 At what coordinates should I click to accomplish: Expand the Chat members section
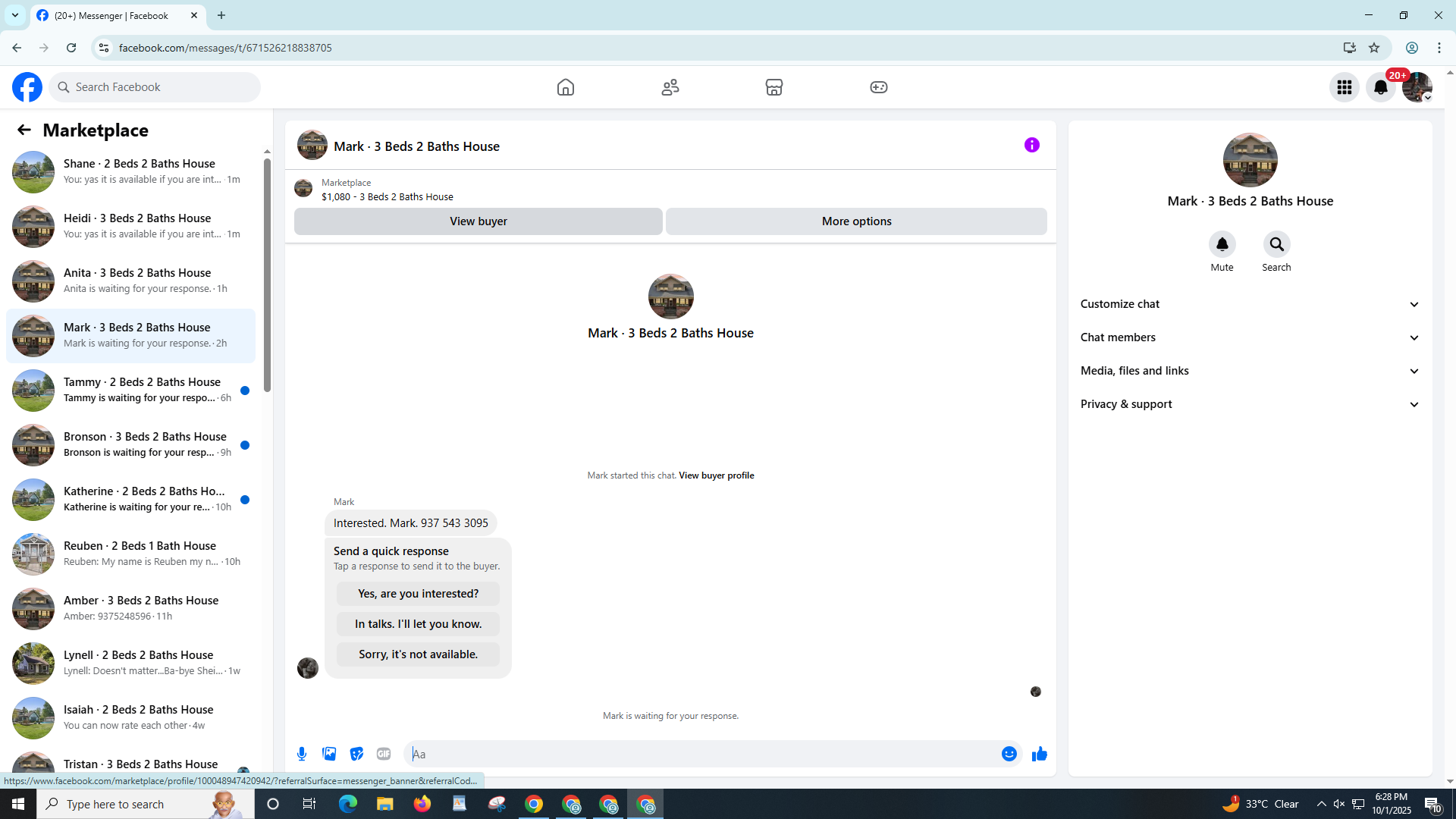click(x=1250, y=337)
